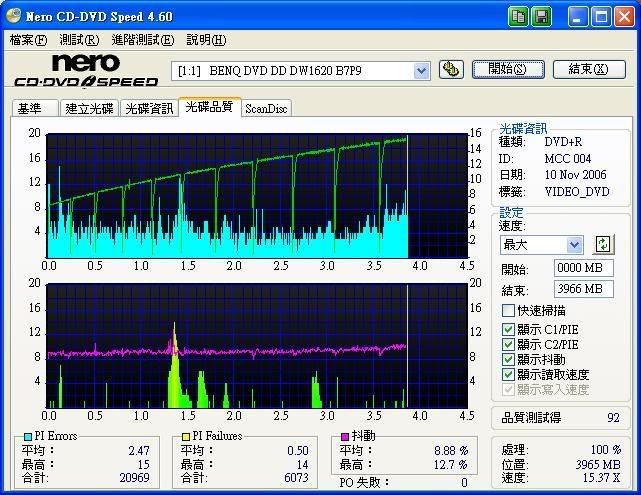Open the 進階測試(E) menu
641x495 pixels.
pos(143,40)
